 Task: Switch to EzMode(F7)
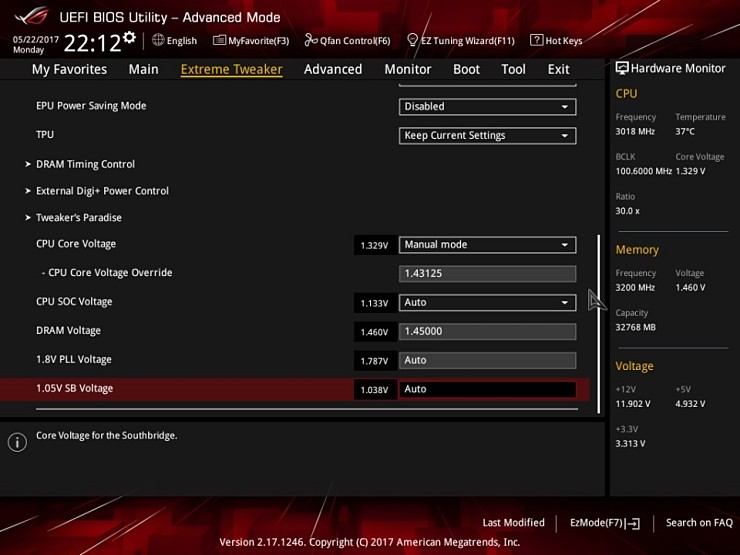605,523
